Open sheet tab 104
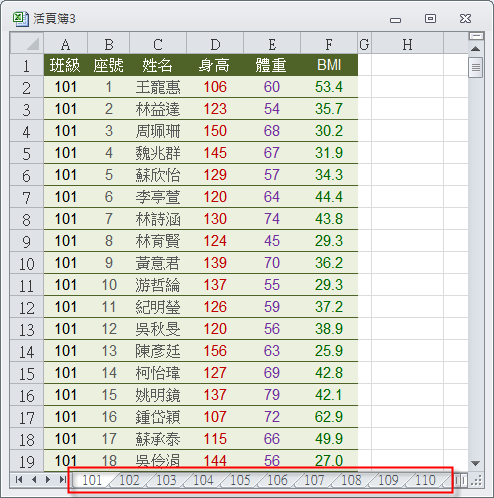The height and width of the screenshot is (498, 494). pos(203,480)
